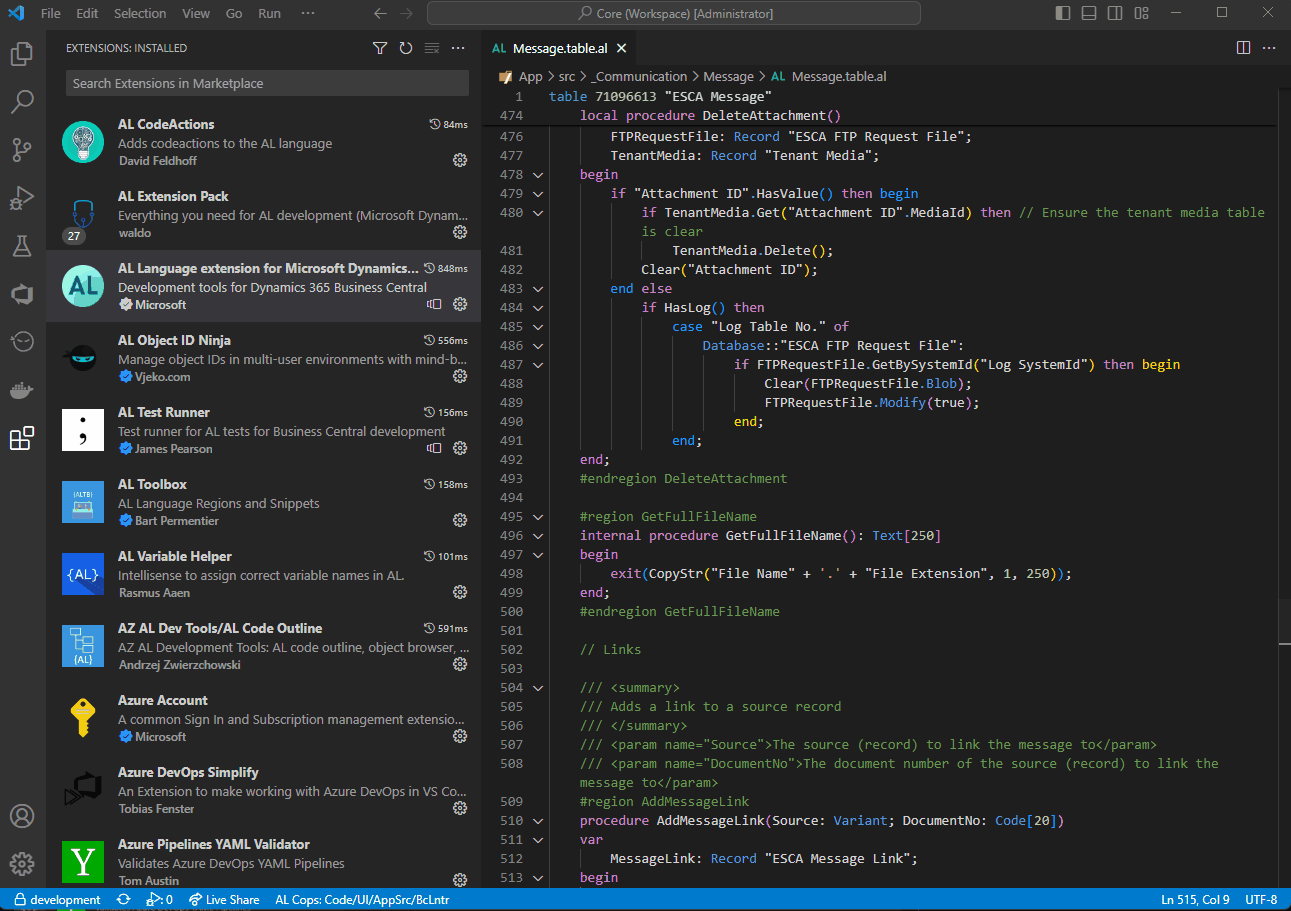Change UTF-8 file encoding

(1260, 900)
